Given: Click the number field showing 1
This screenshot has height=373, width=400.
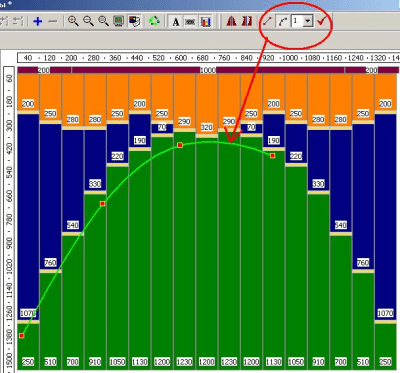Looking at the screenshot, I should click(297, 22).
